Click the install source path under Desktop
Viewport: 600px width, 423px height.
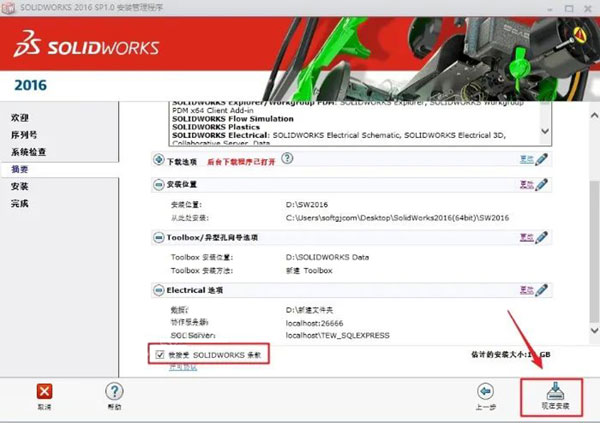point(397,218)
